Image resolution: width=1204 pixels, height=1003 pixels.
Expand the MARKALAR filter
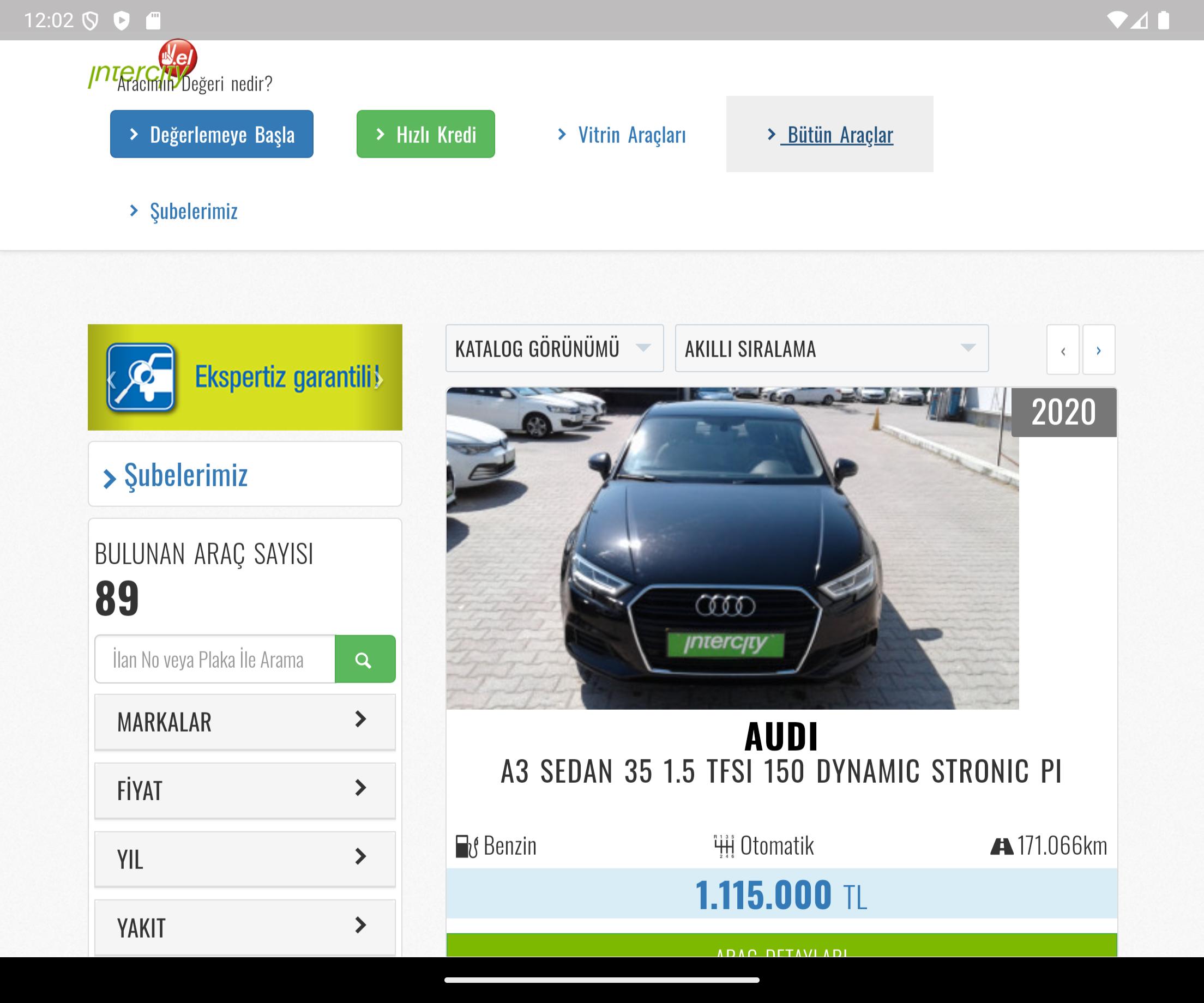point(245,722)
